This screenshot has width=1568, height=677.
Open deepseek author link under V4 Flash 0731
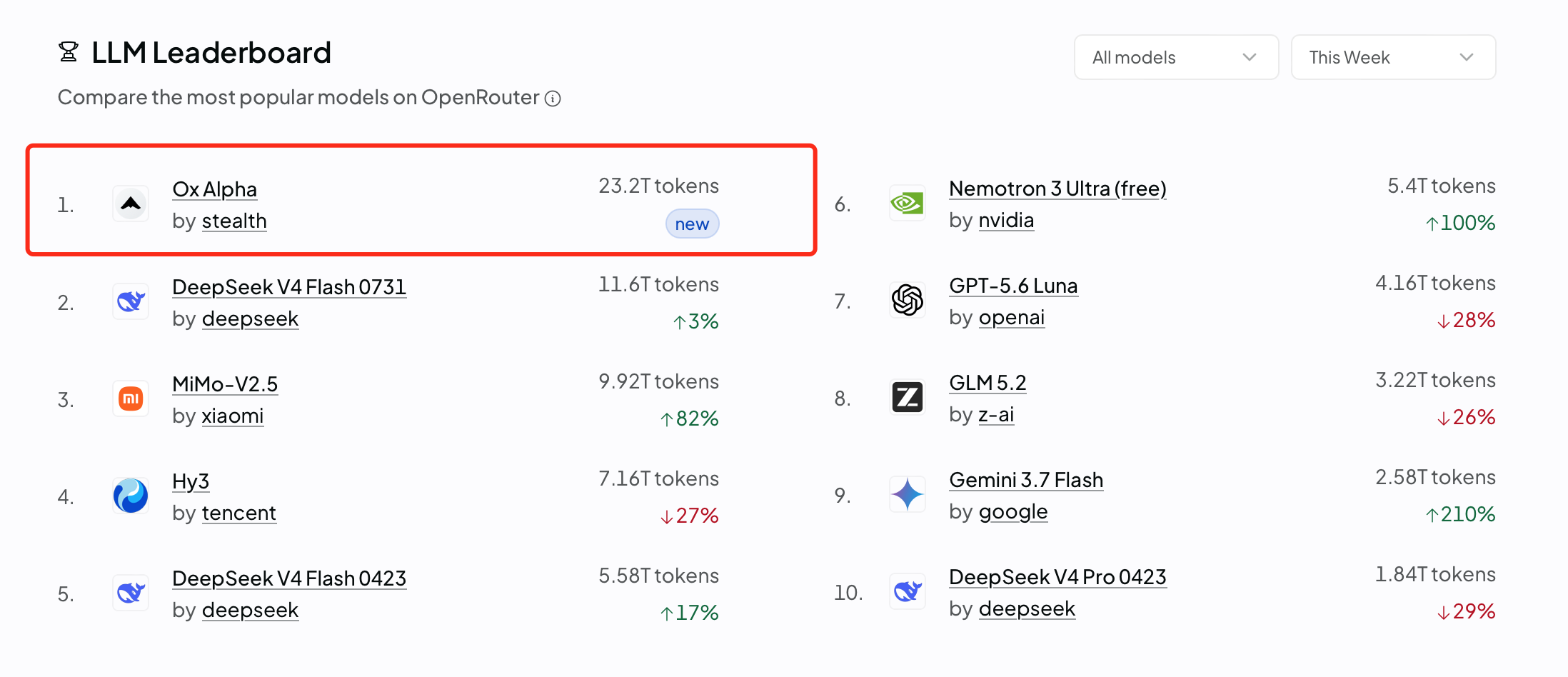tap(250, 319)
